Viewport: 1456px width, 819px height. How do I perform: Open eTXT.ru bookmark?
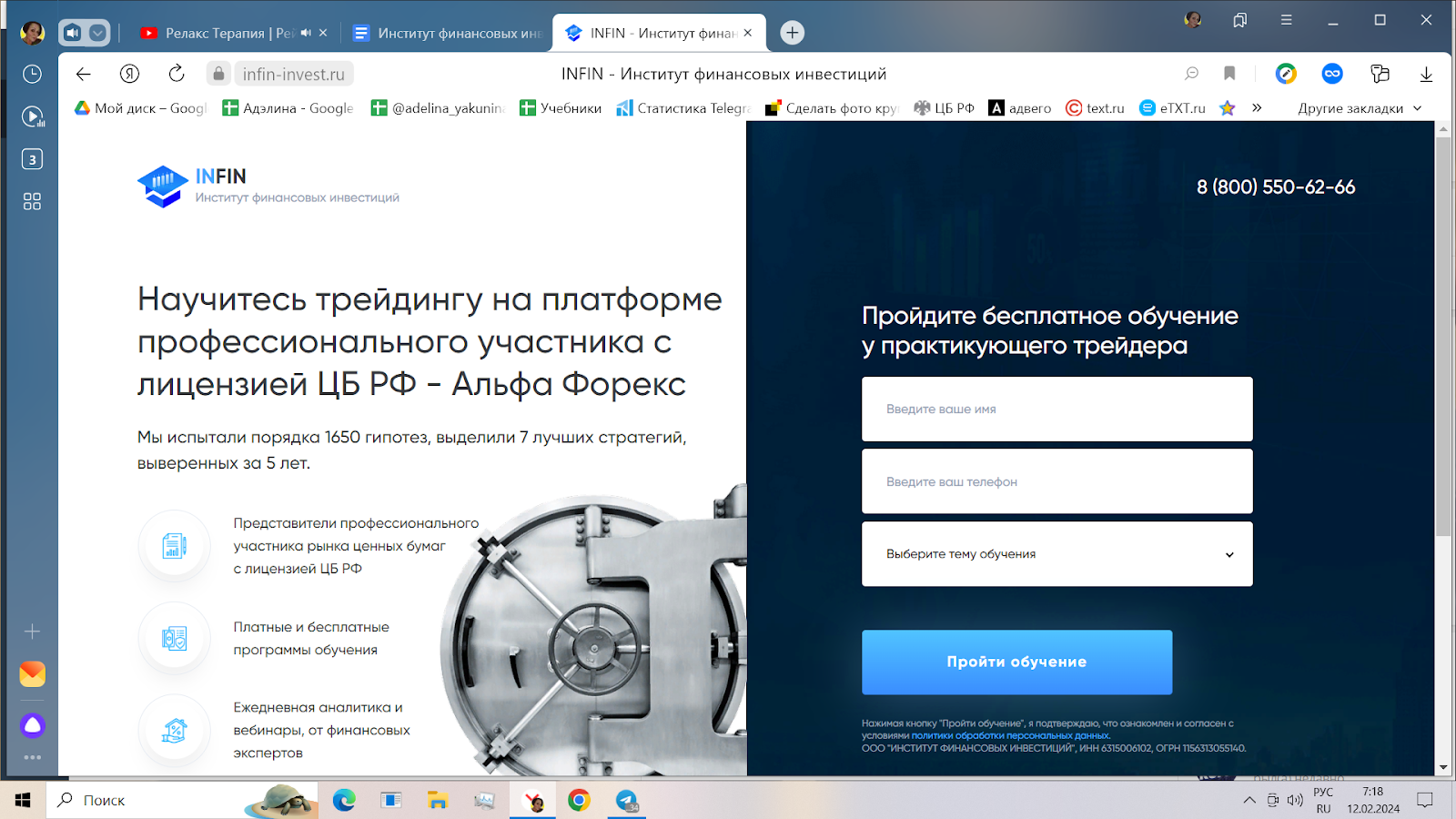tap(1172, 108)
